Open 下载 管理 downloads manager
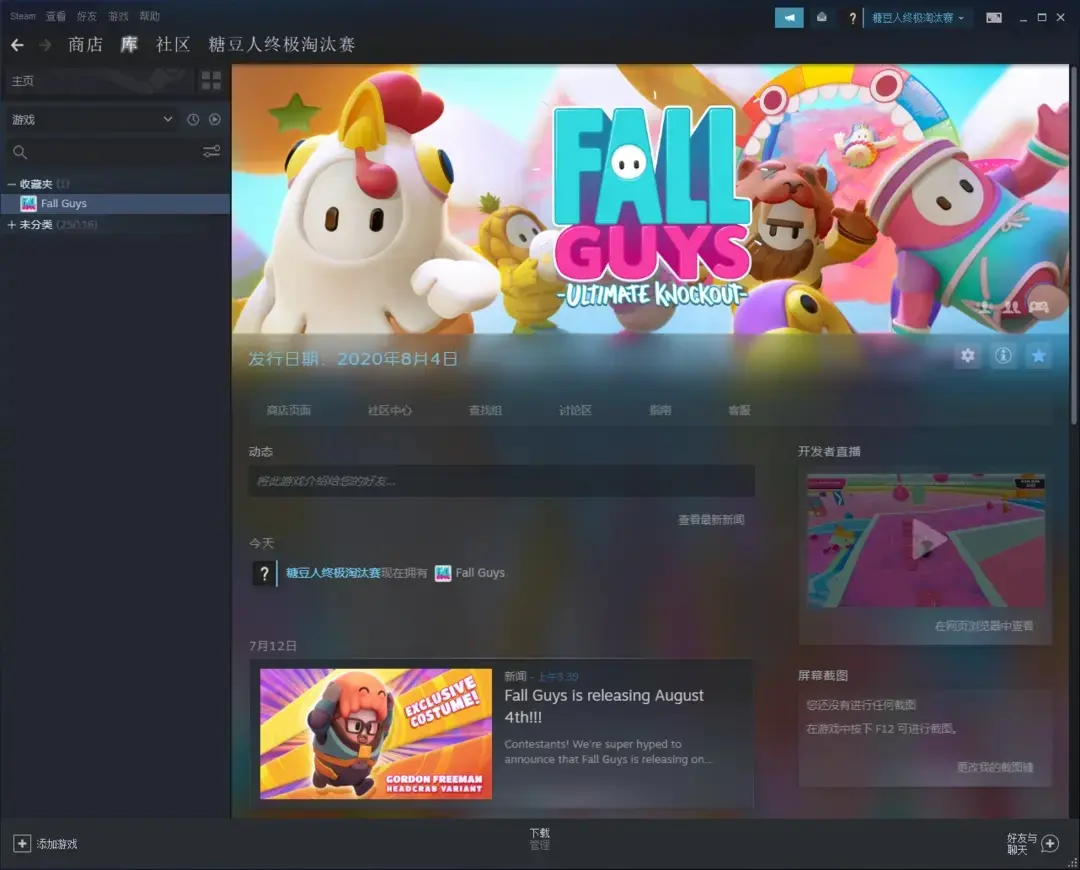 (x=540, y=839)
